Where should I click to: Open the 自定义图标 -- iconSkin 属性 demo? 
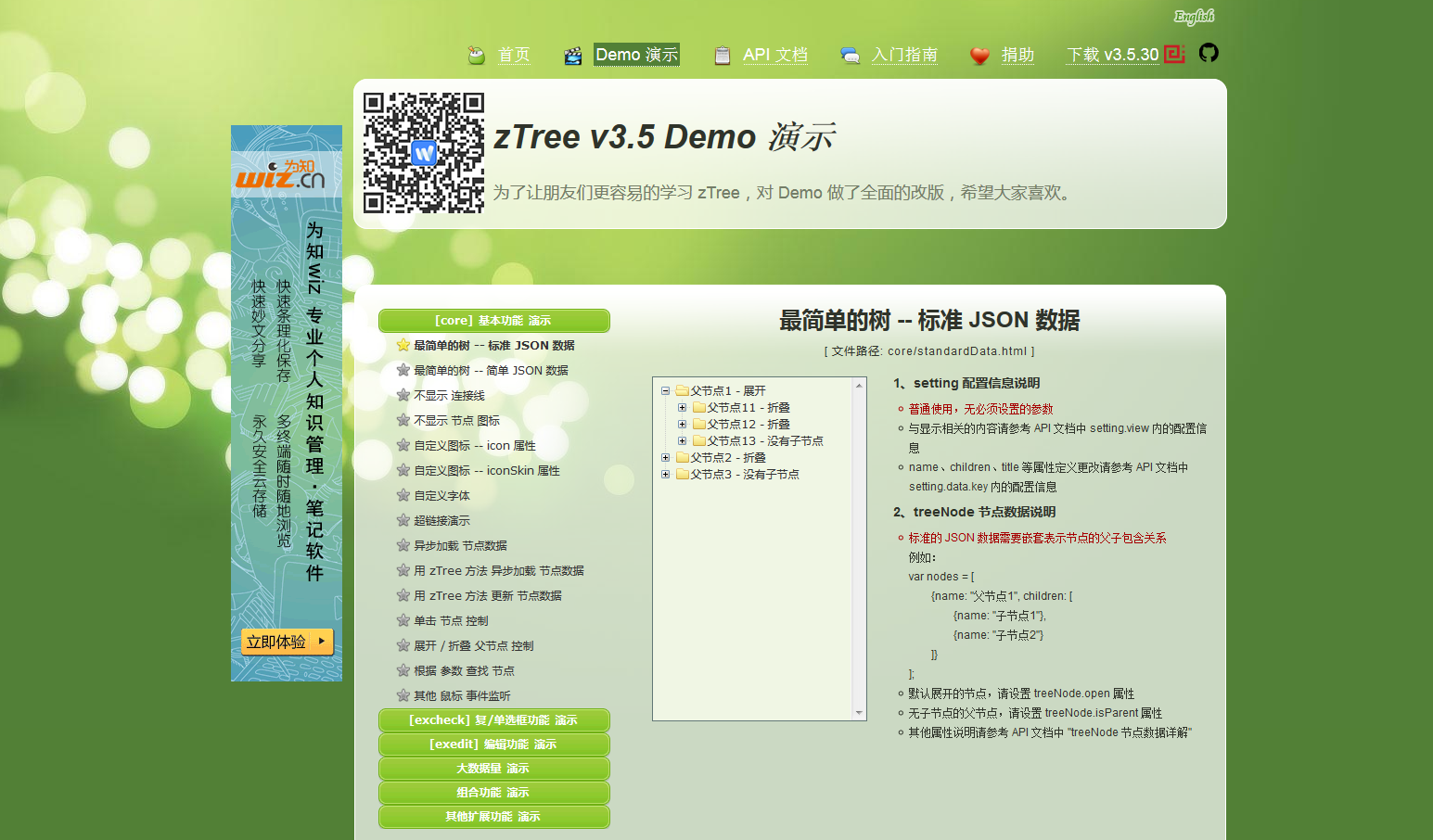tap(487, 471)
